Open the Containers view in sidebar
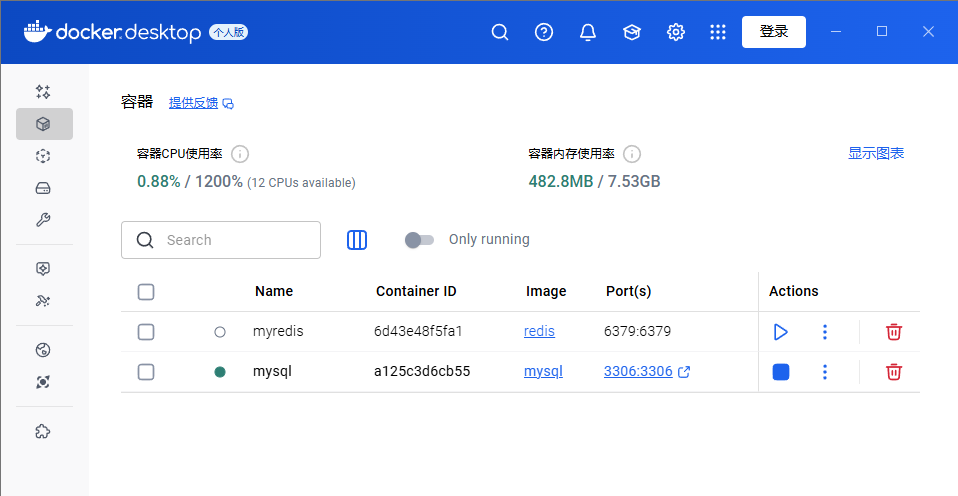 (43, 124)
